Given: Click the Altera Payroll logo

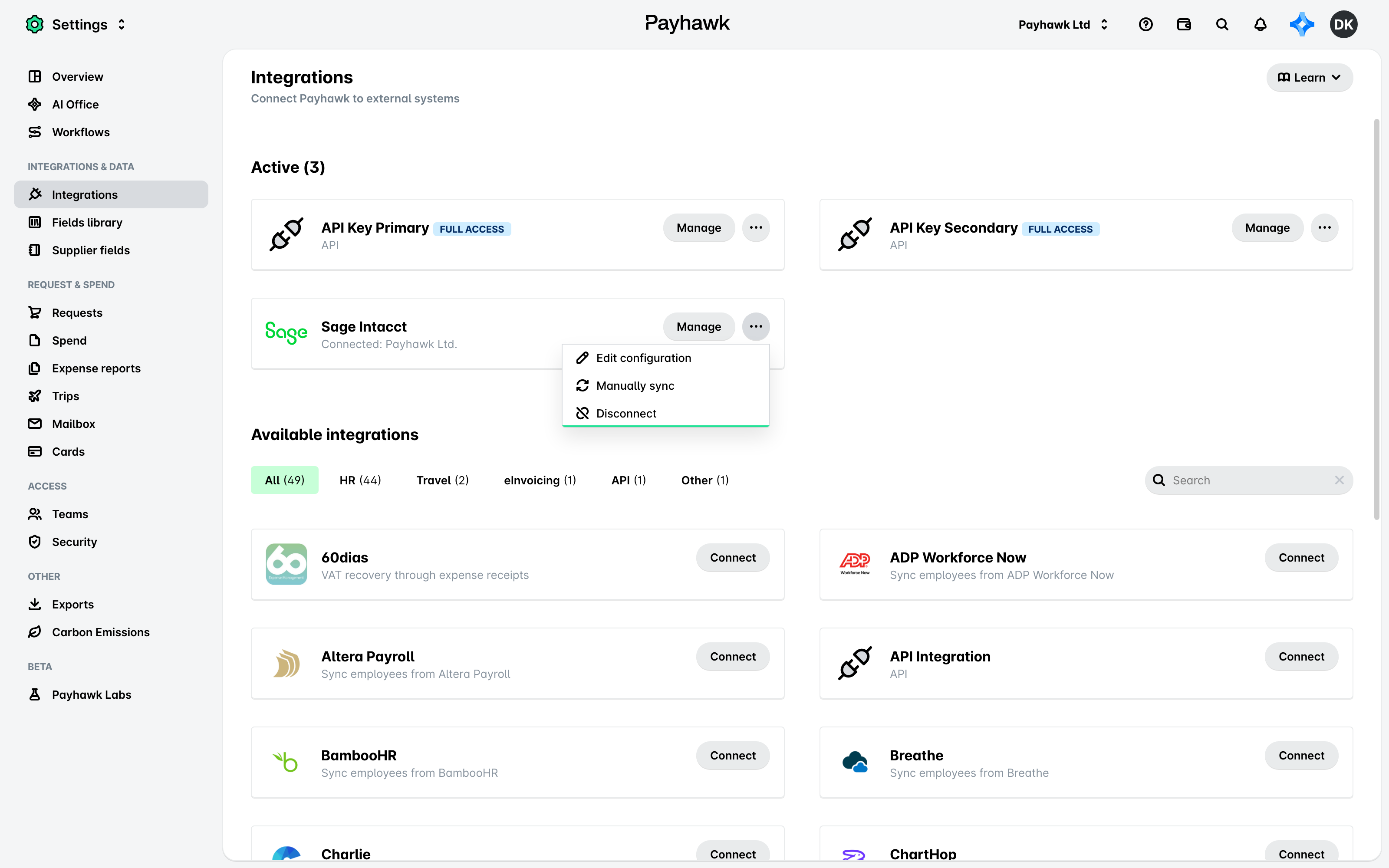Looking at the screenshot, I should [286, 663].
